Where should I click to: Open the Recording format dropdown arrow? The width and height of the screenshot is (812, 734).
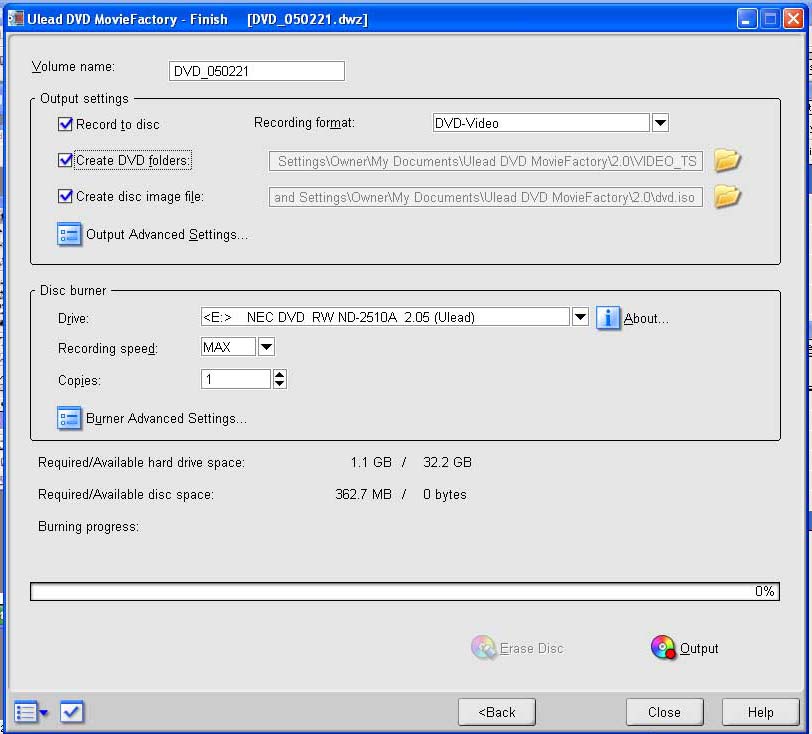pos(660,123)
